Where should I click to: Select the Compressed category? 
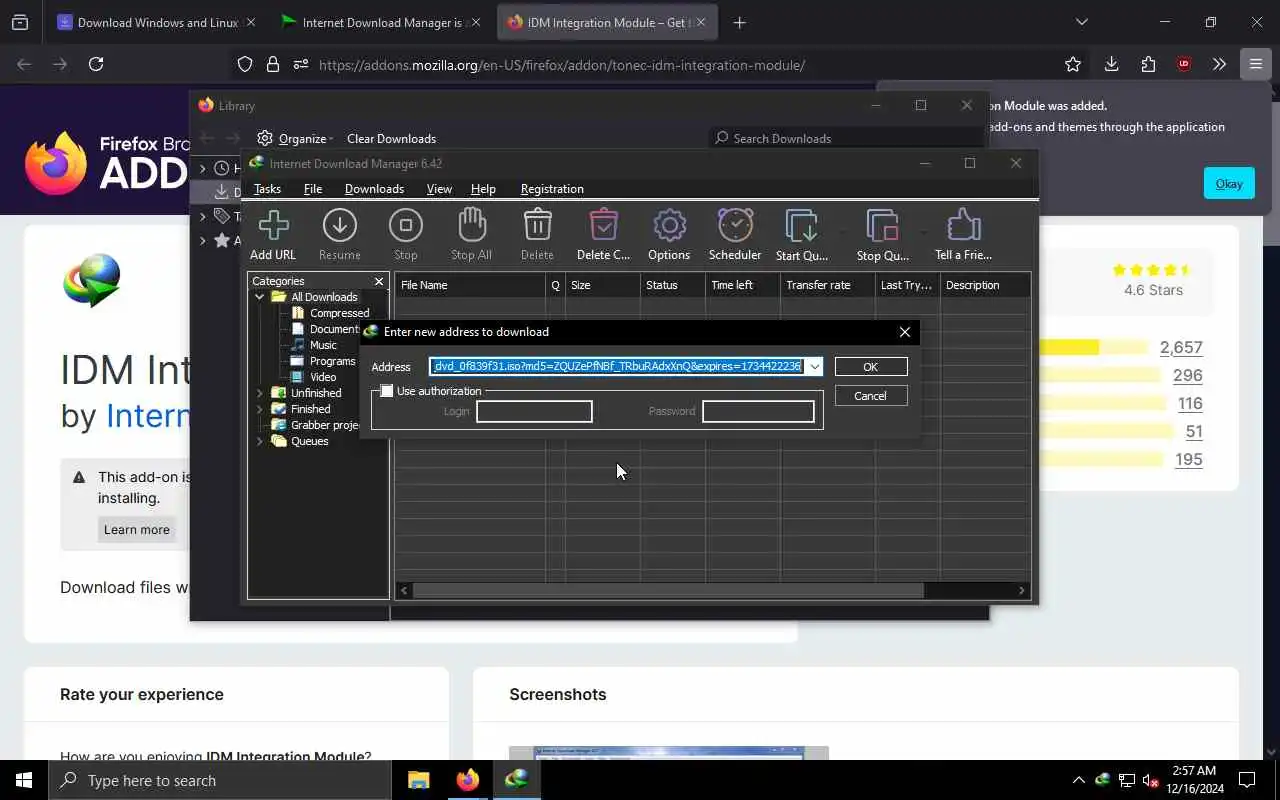339,313
